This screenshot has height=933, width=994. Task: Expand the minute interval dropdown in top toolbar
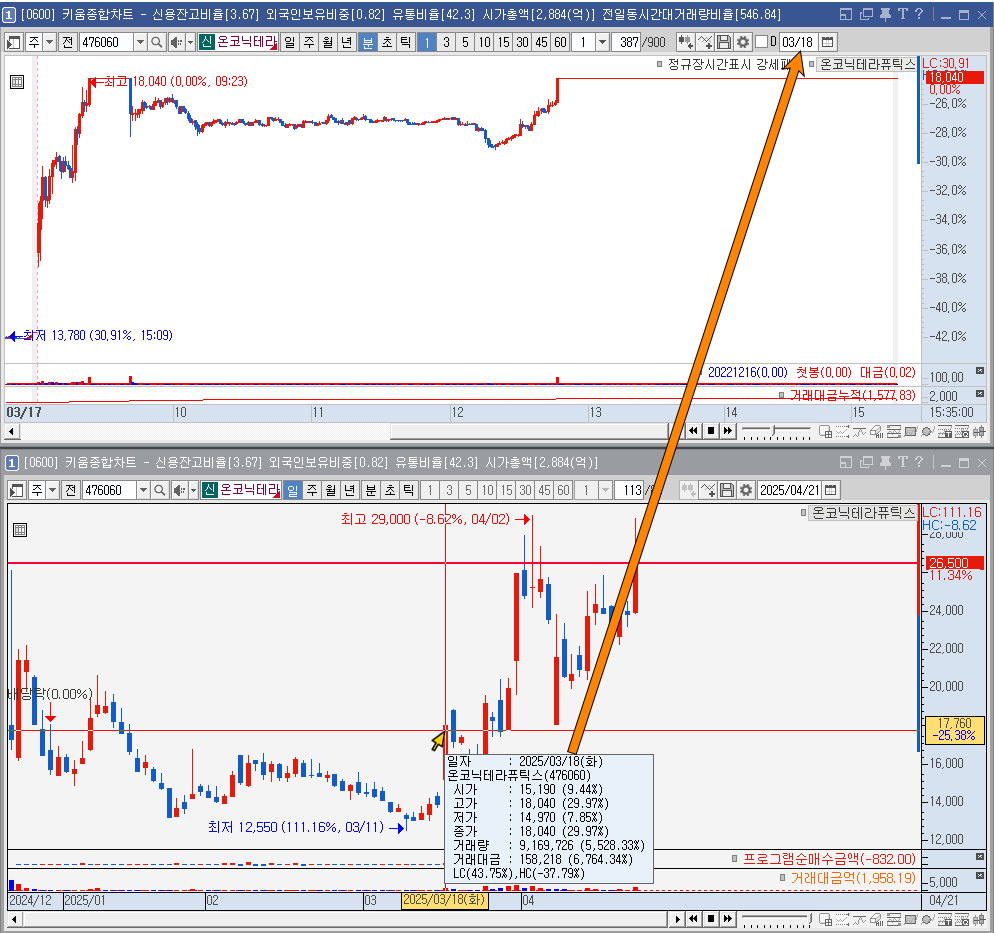603,42
